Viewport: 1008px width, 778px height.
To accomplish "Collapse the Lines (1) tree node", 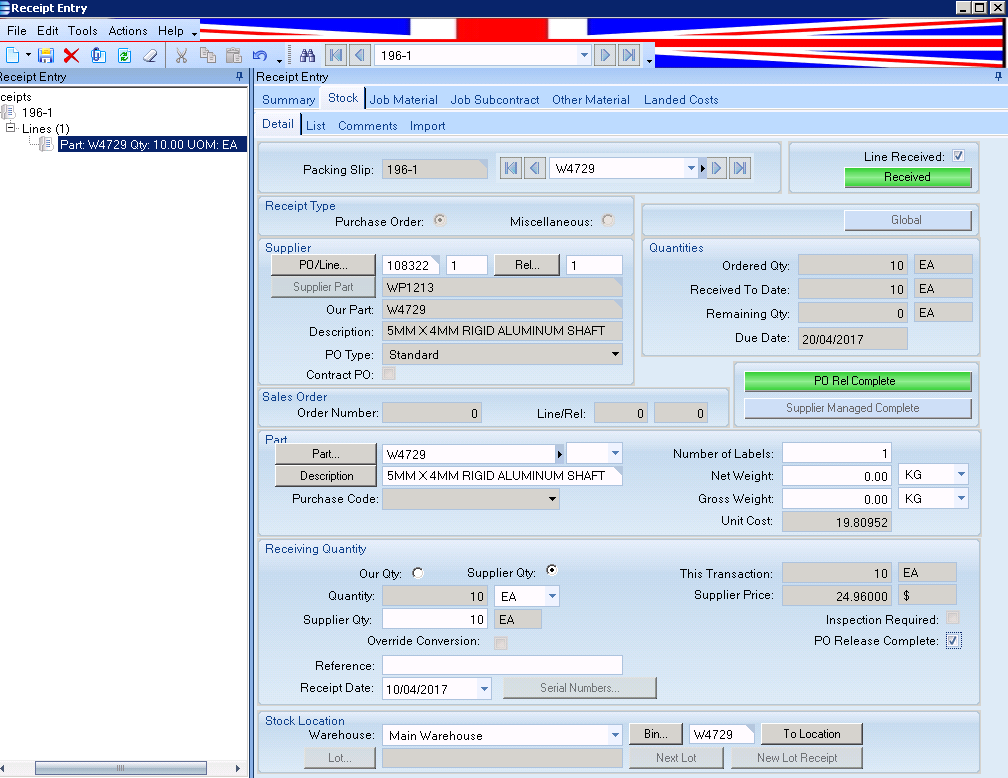I will coord(10,127).
